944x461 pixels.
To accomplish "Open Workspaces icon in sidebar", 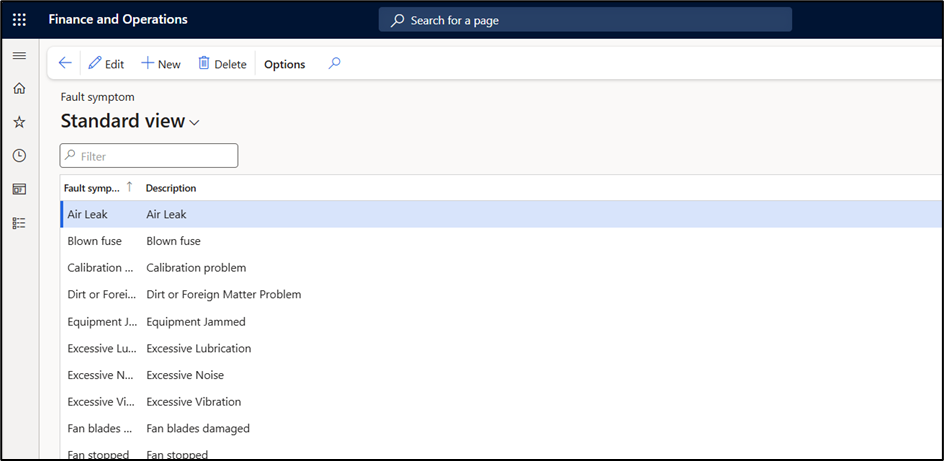I will pos(19,189).
